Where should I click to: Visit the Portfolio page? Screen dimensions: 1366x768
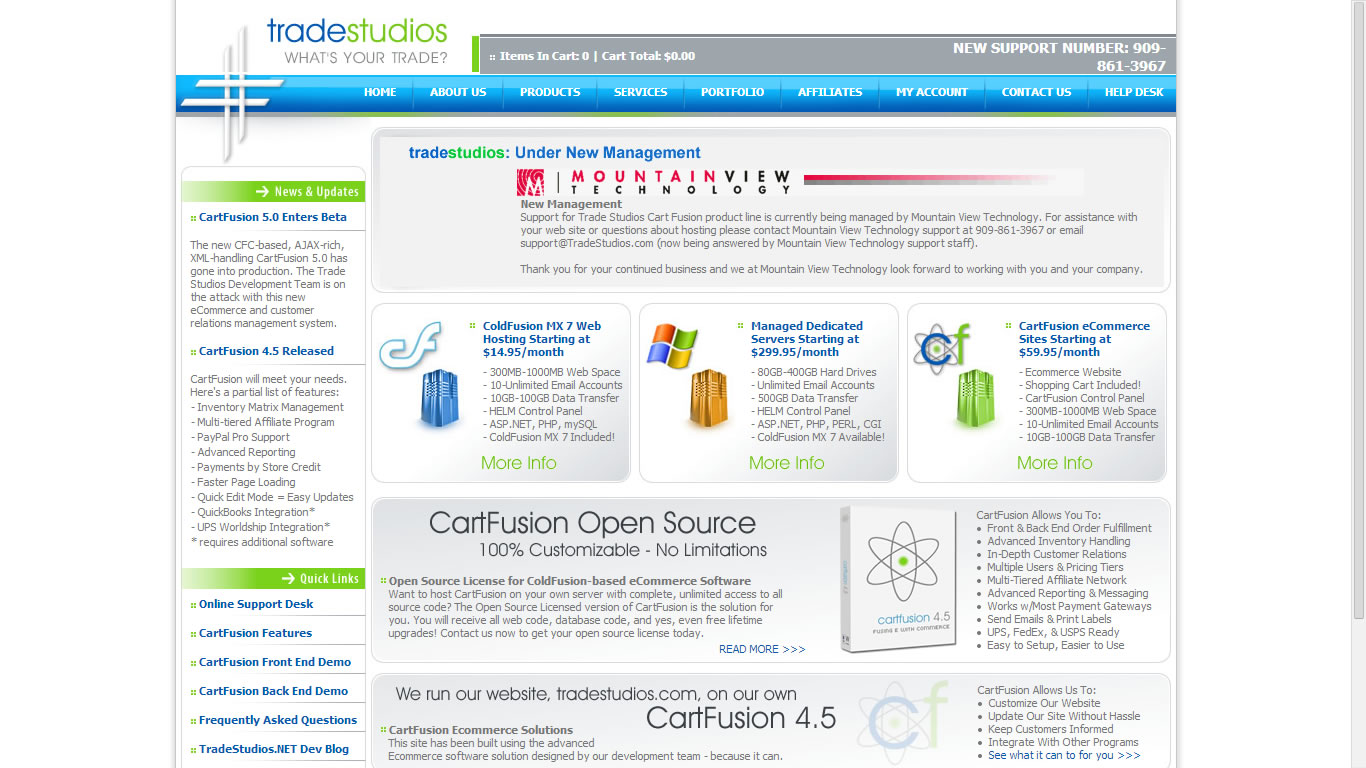(732, 92)
